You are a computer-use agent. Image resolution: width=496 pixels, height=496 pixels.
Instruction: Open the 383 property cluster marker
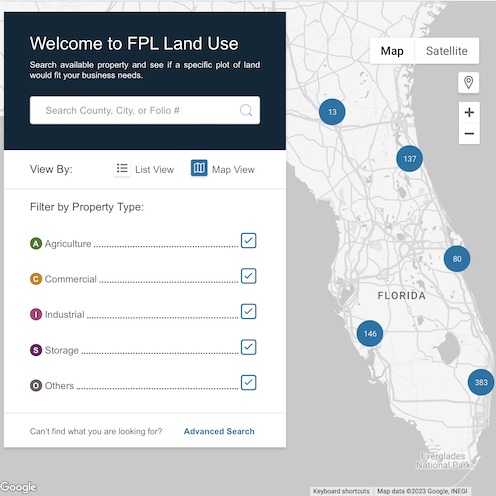click(x=481, y=382)
